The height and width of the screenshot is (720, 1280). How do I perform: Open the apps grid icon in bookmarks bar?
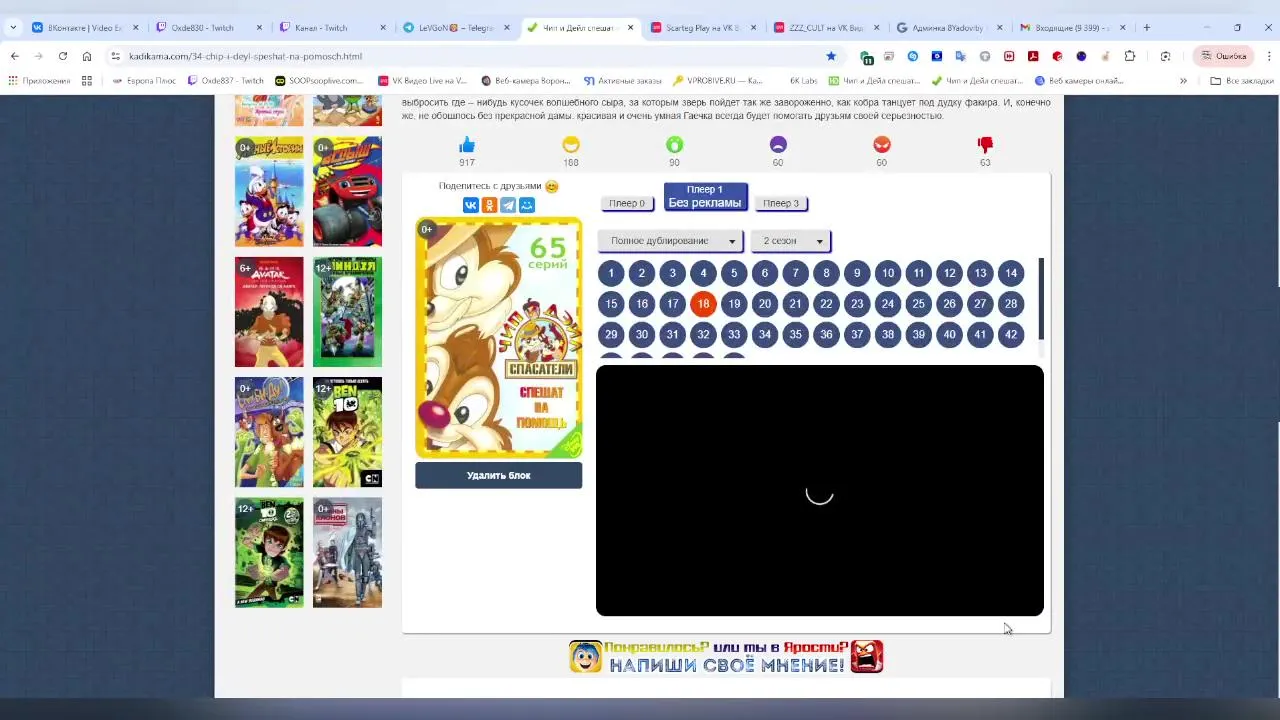click(87, 81)
